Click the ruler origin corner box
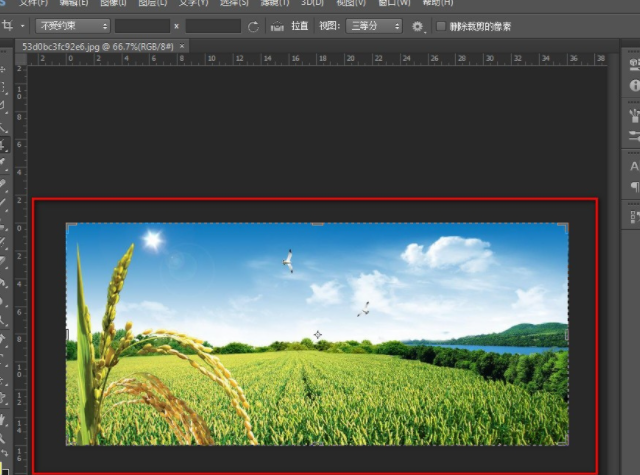 pyautogui.click(x=21, y=59)
